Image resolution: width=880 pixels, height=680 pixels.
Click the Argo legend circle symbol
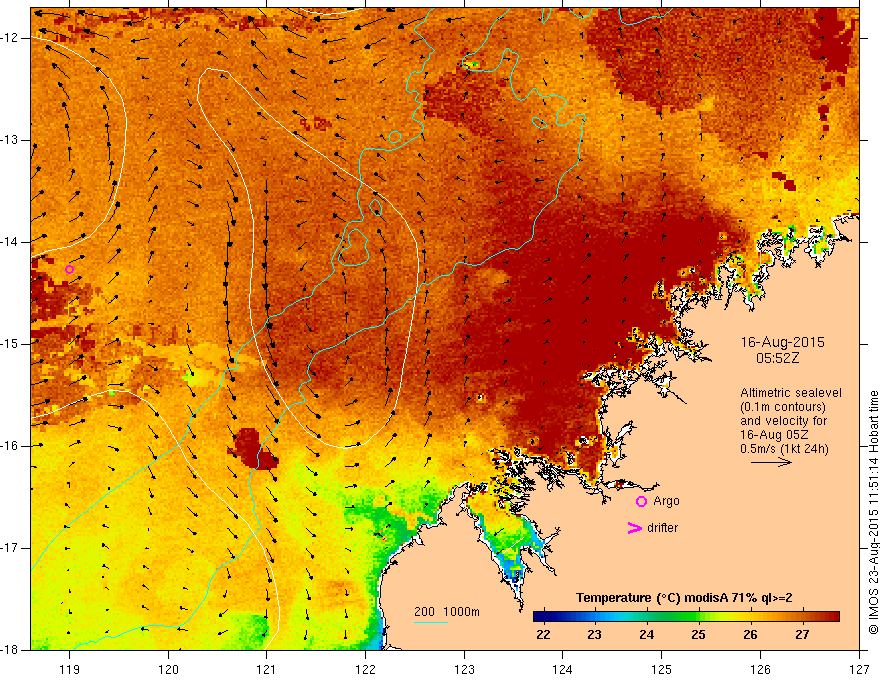pyautogui.click(x=641, y=501)
